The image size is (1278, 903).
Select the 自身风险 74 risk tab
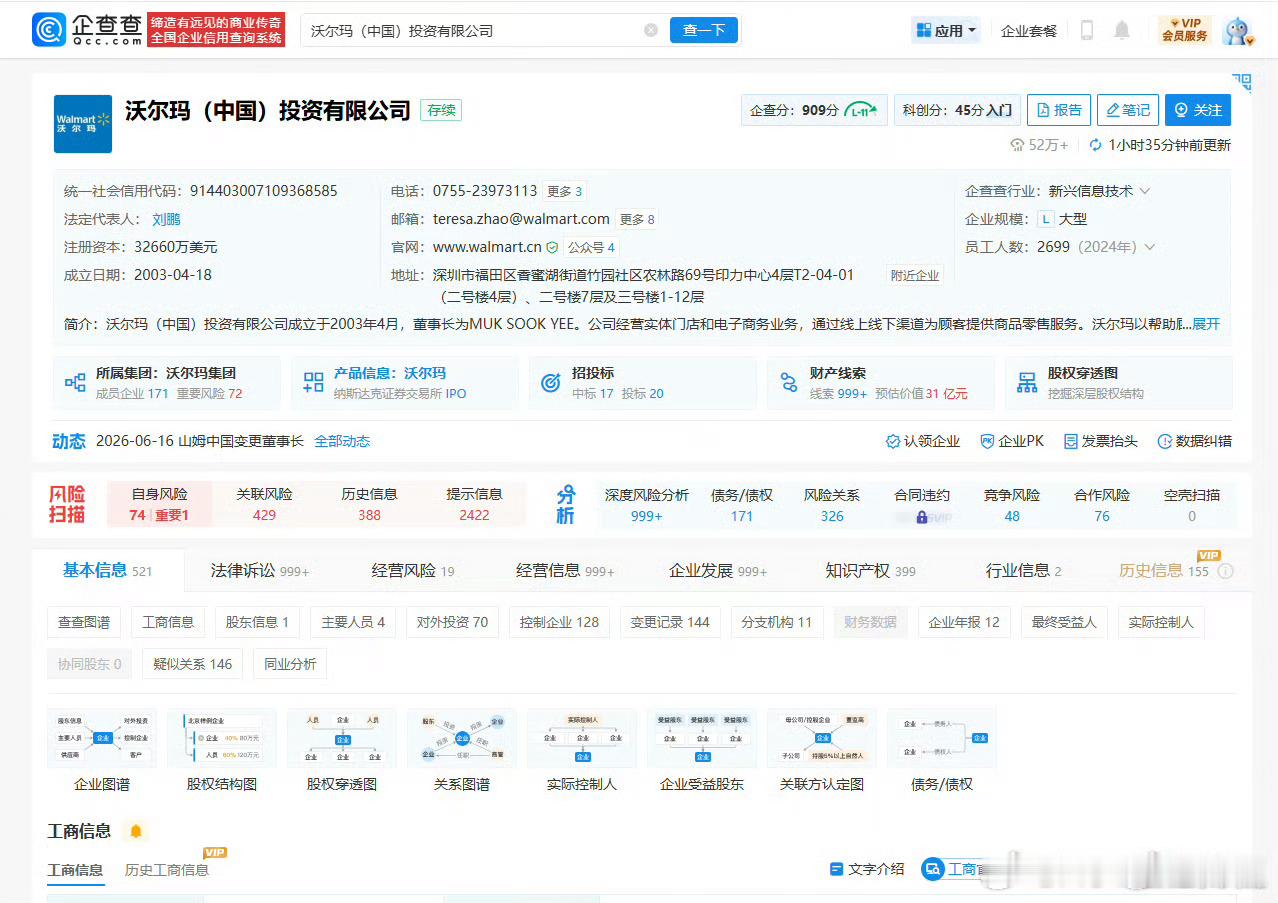(x=159, y=505)
